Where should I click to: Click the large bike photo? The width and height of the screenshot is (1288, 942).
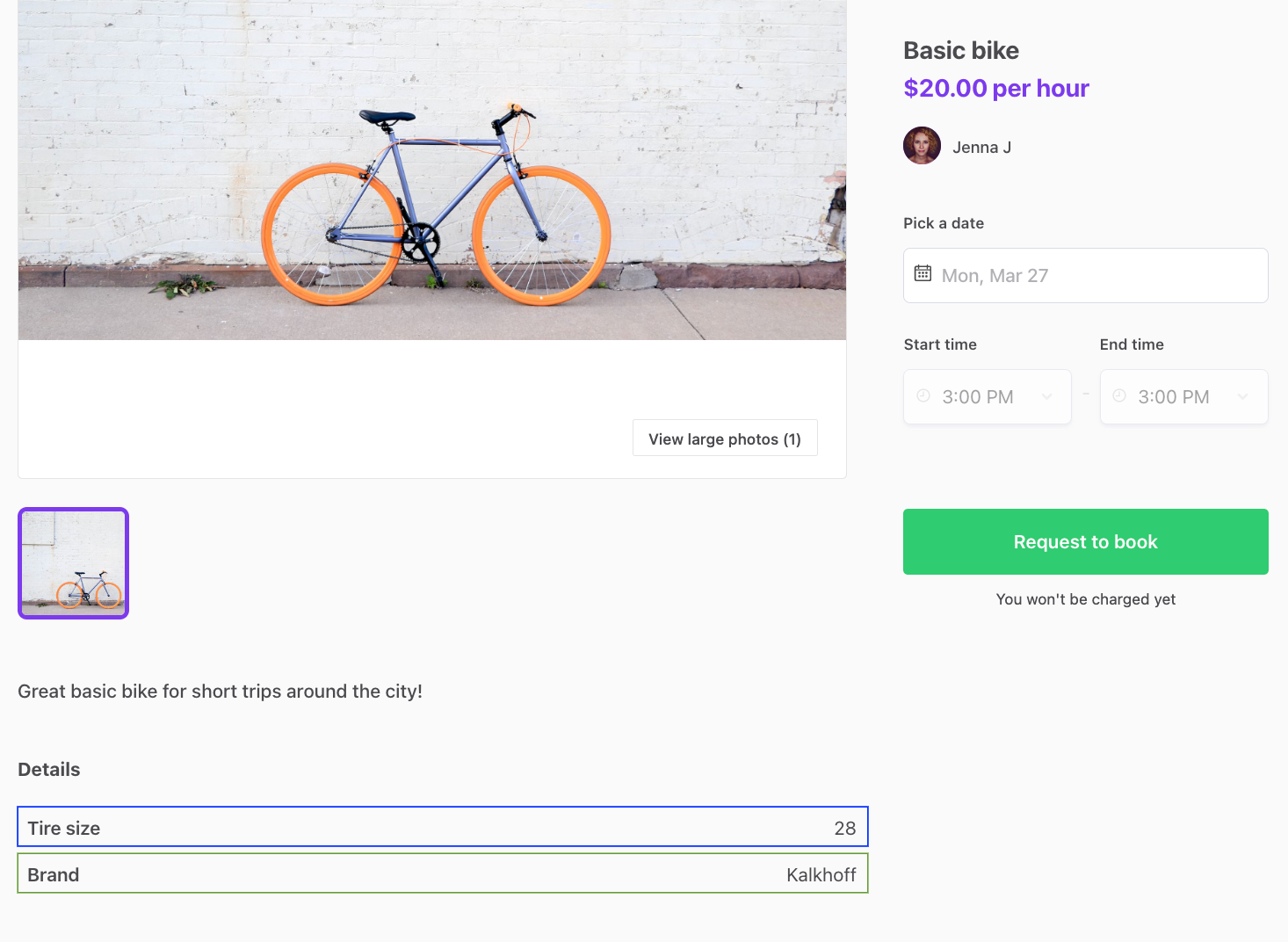coord(431,170)
